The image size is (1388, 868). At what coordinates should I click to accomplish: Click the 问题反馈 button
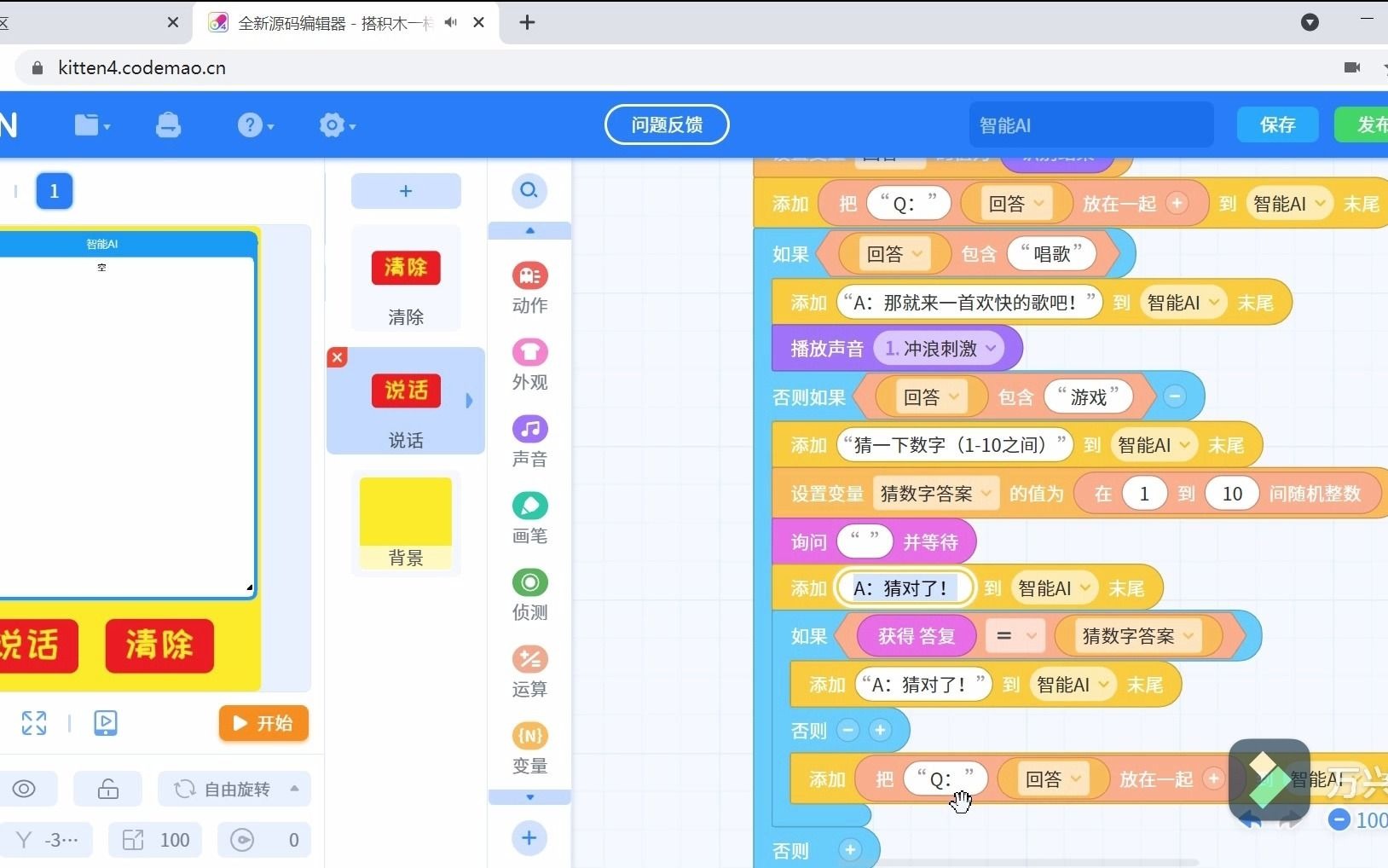(x=667, y=125)
